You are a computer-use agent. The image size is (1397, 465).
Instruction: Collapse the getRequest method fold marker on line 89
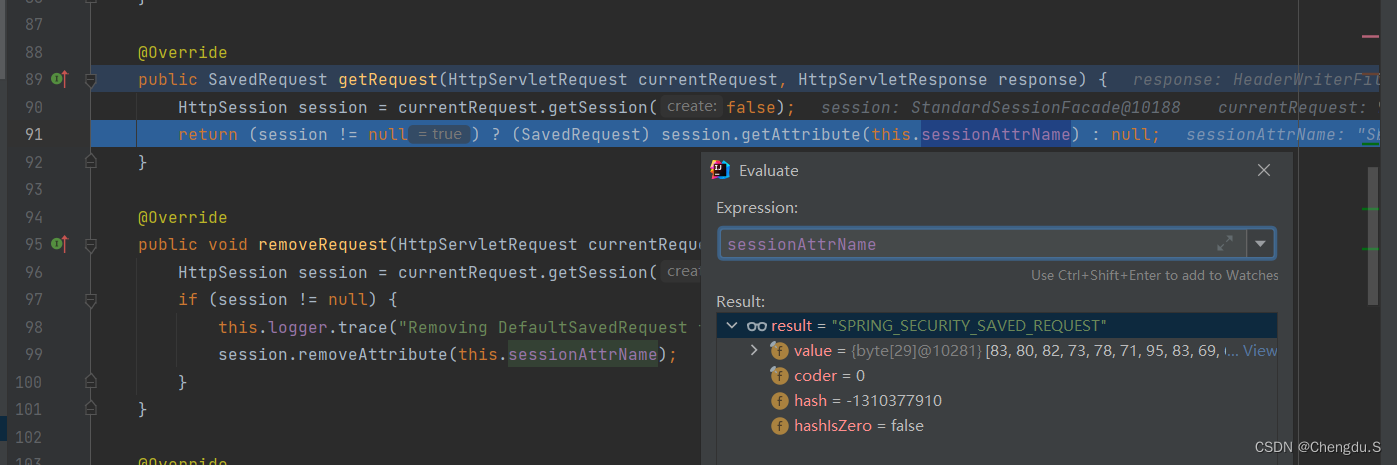pos(90,79)
